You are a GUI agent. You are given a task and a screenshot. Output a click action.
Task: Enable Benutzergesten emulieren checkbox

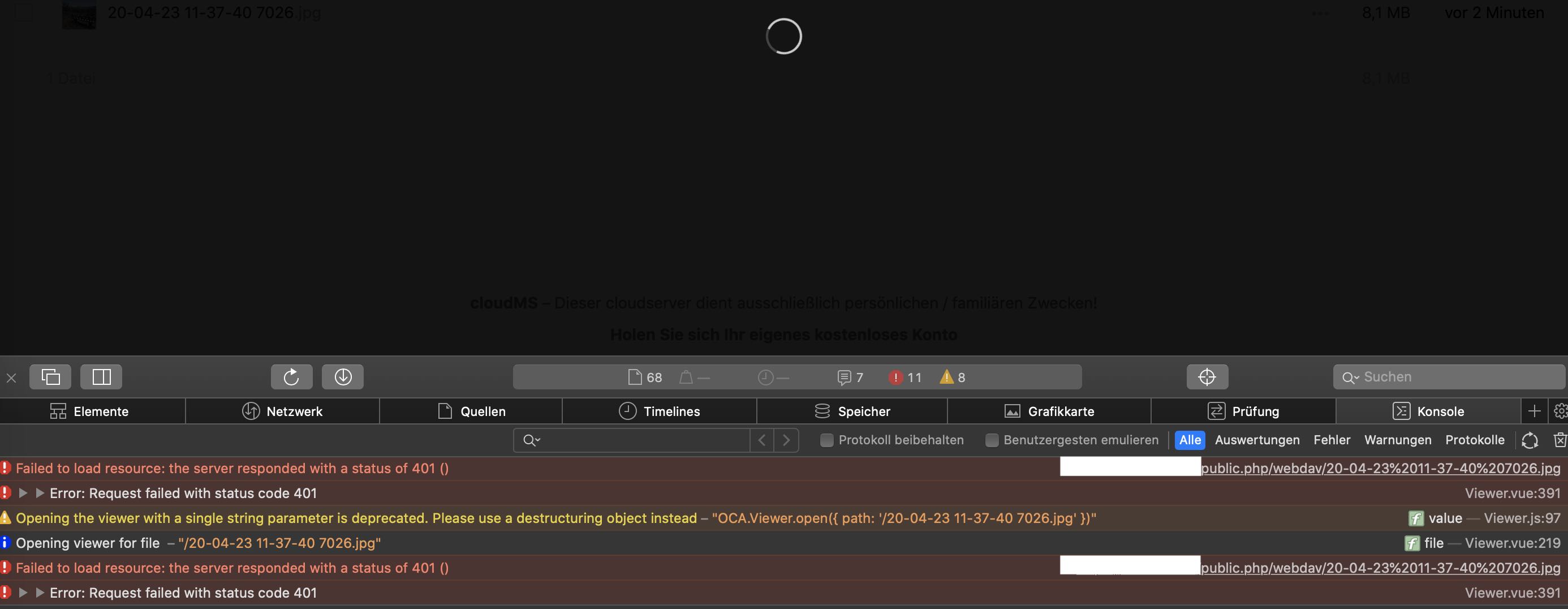coord(992,440)
